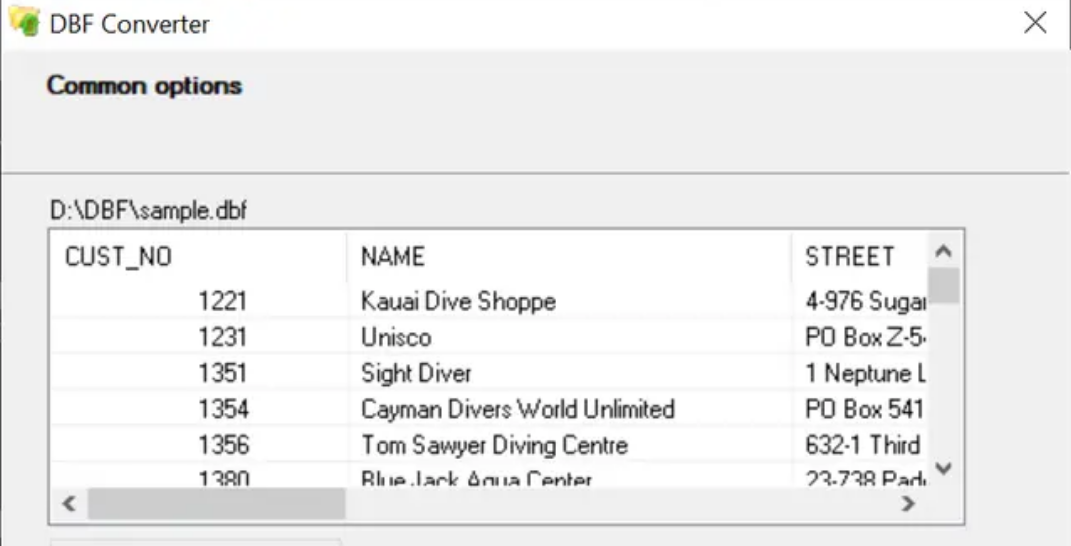This screenshot has height=546, width=1071.
Task: Click customer number 1221 cell
Action: [222, 300]
